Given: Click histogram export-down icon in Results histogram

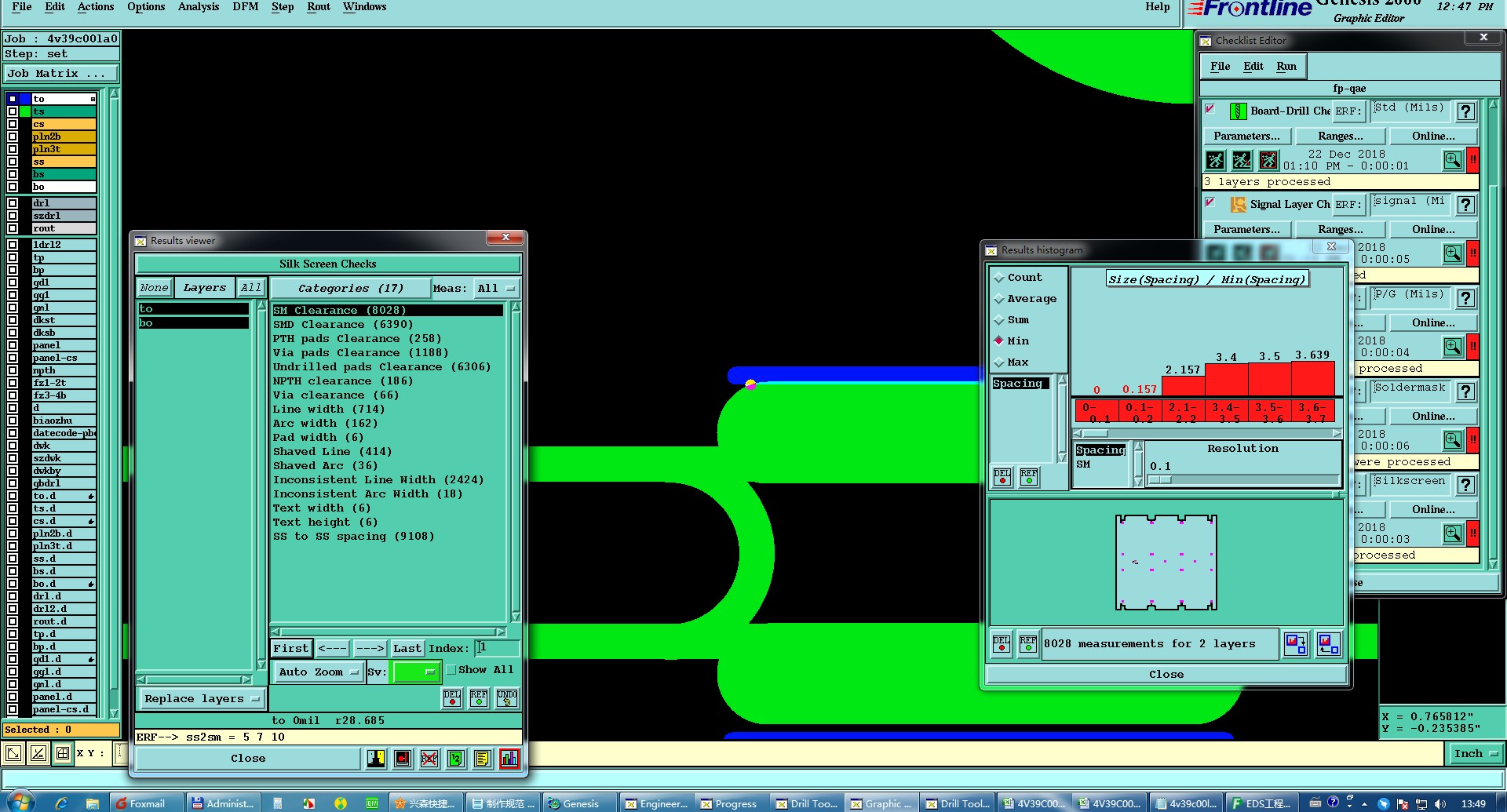Looking at the screenshot, I should (1296, 644).
